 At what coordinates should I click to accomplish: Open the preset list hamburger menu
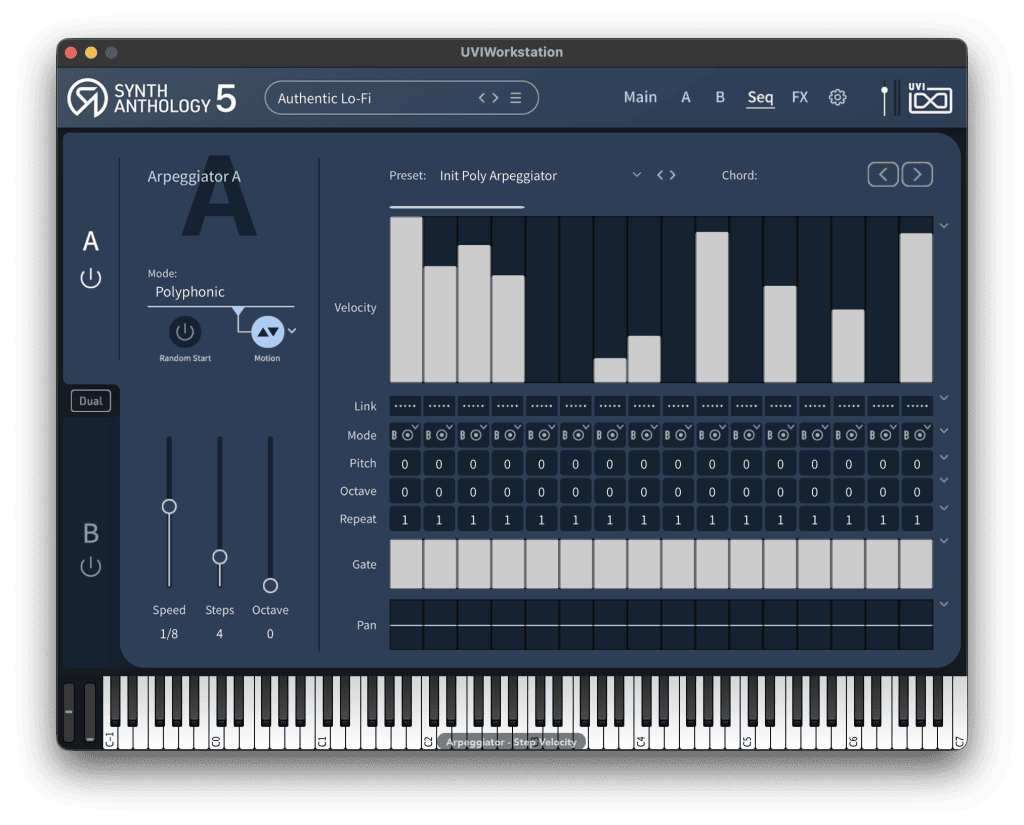tap(516, 98)
